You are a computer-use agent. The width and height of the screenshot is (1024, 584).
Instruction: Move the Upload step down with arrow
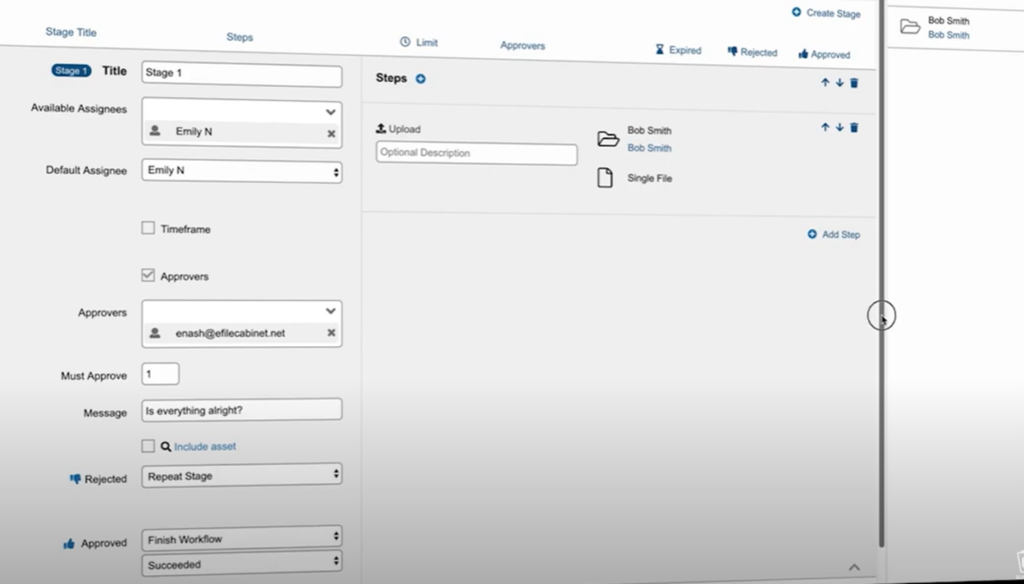point(839,128)
